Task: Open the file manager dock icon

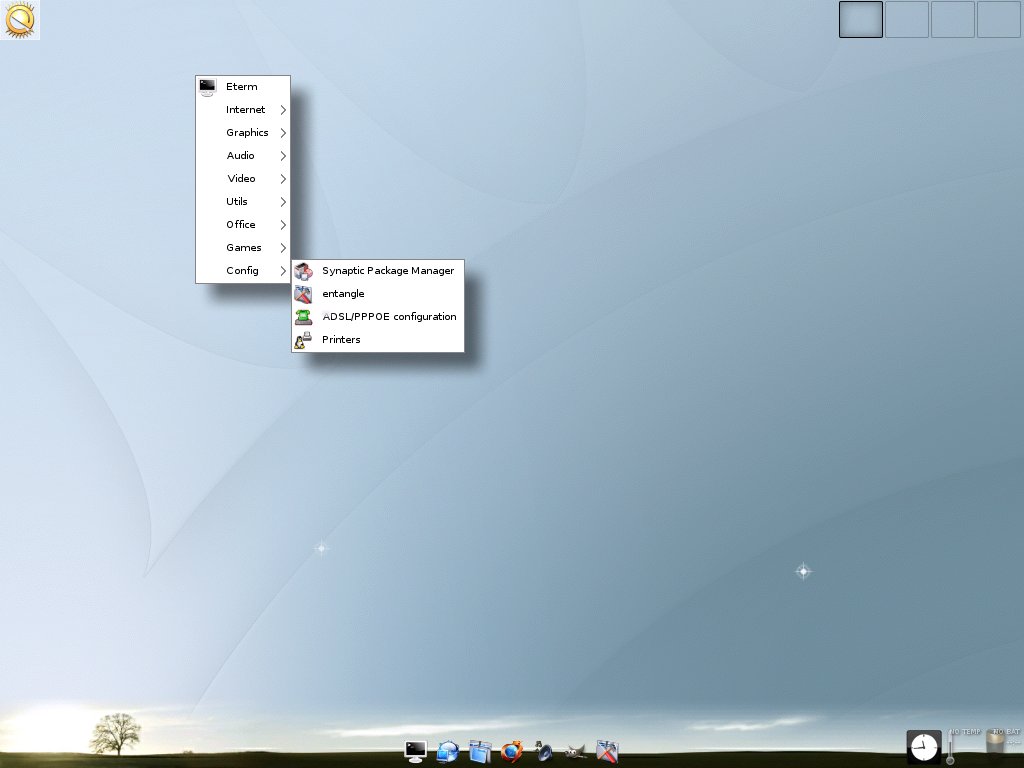Action: (x=480, y=752)
